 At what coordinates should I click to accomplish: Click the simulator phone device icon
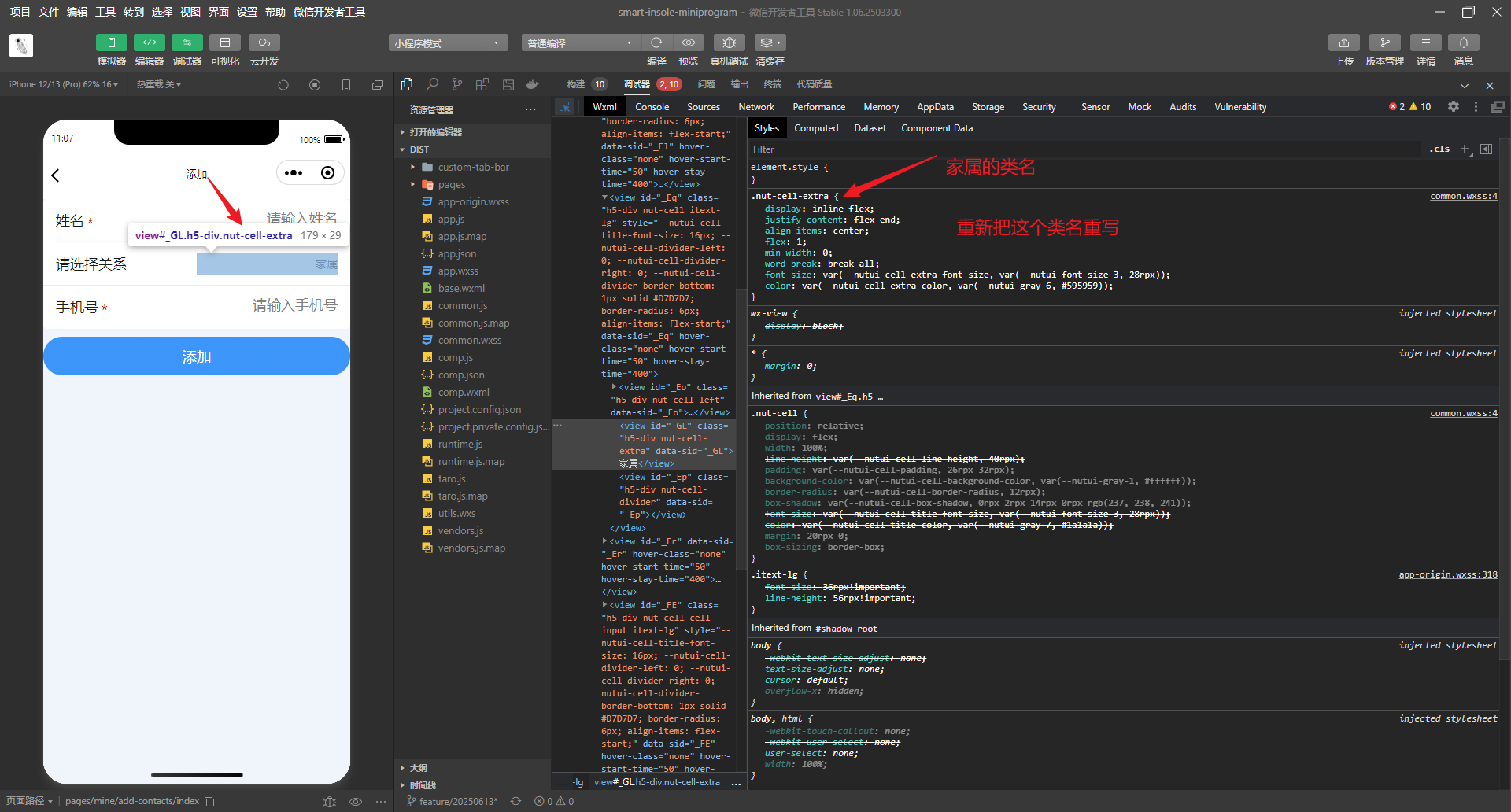346,85
